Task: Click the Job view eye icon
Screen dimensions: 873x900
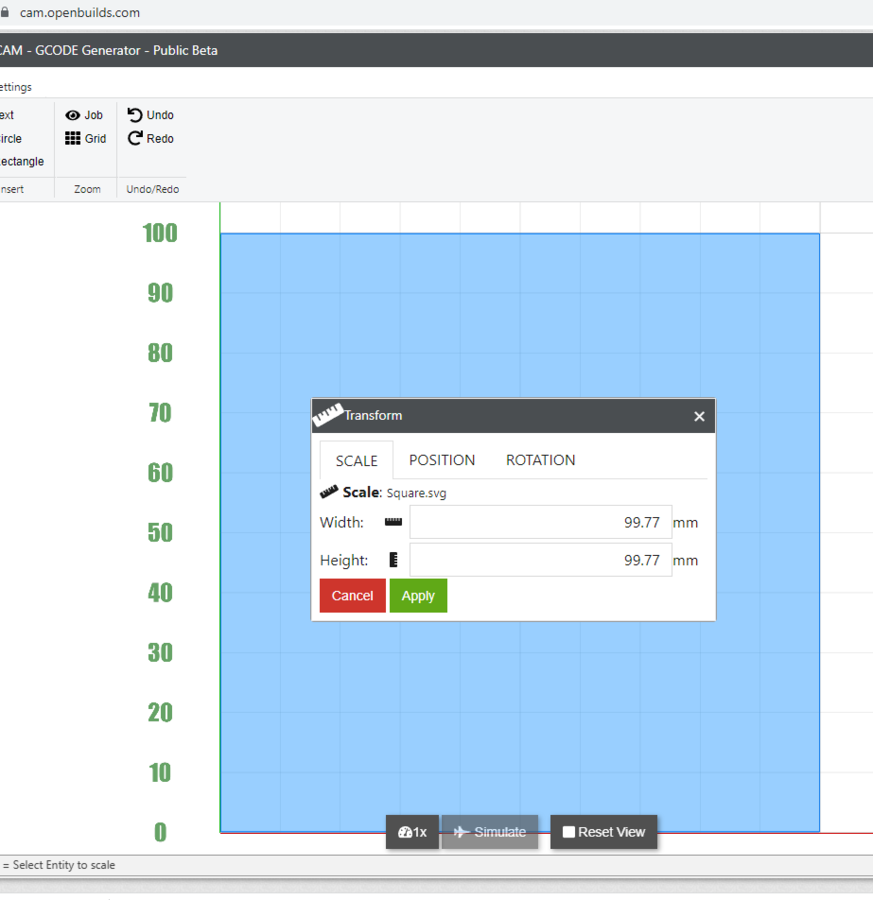Action: point(73,115)
